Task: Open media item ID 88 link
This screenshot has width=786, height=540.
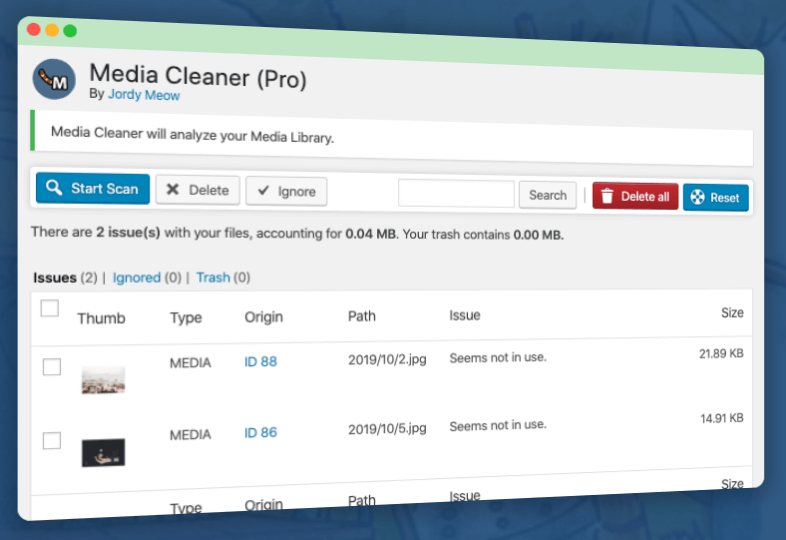Action: (x=260, y=361)
